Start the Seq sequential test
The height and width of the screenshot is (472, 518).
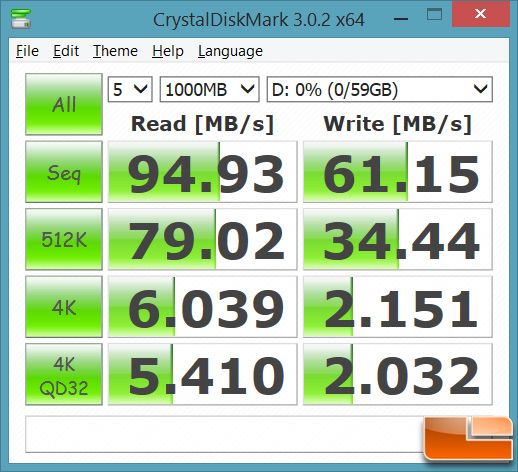(64, 172)
